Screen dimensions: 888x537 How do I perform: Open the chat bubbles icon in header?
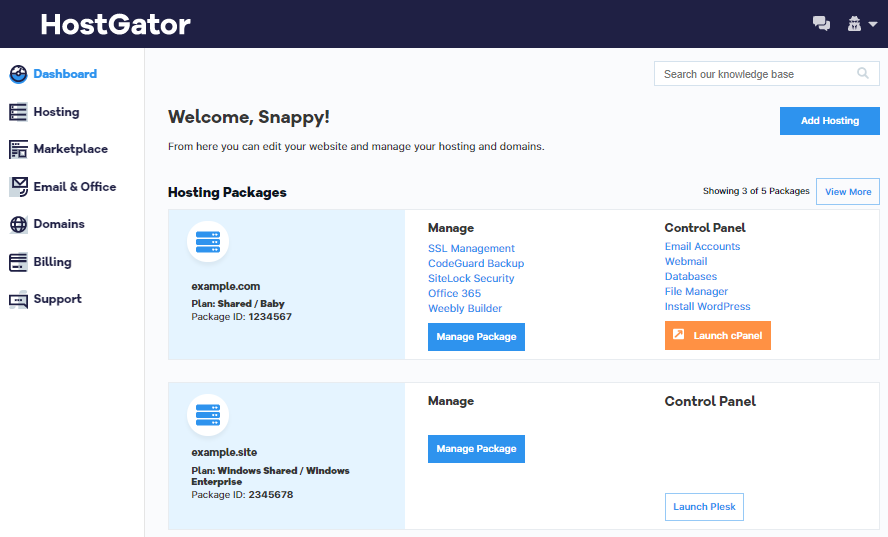point(821,24)
